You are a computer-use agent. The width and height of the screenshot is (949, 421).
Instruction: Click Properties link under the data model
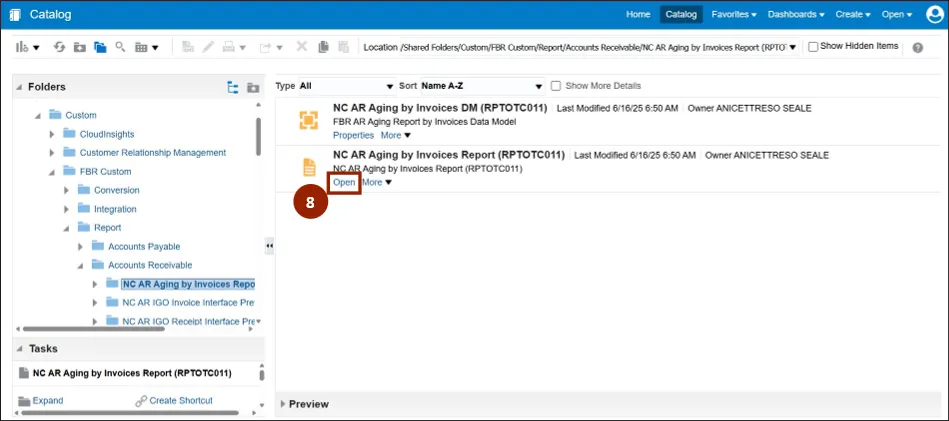(x=353, y=135)
